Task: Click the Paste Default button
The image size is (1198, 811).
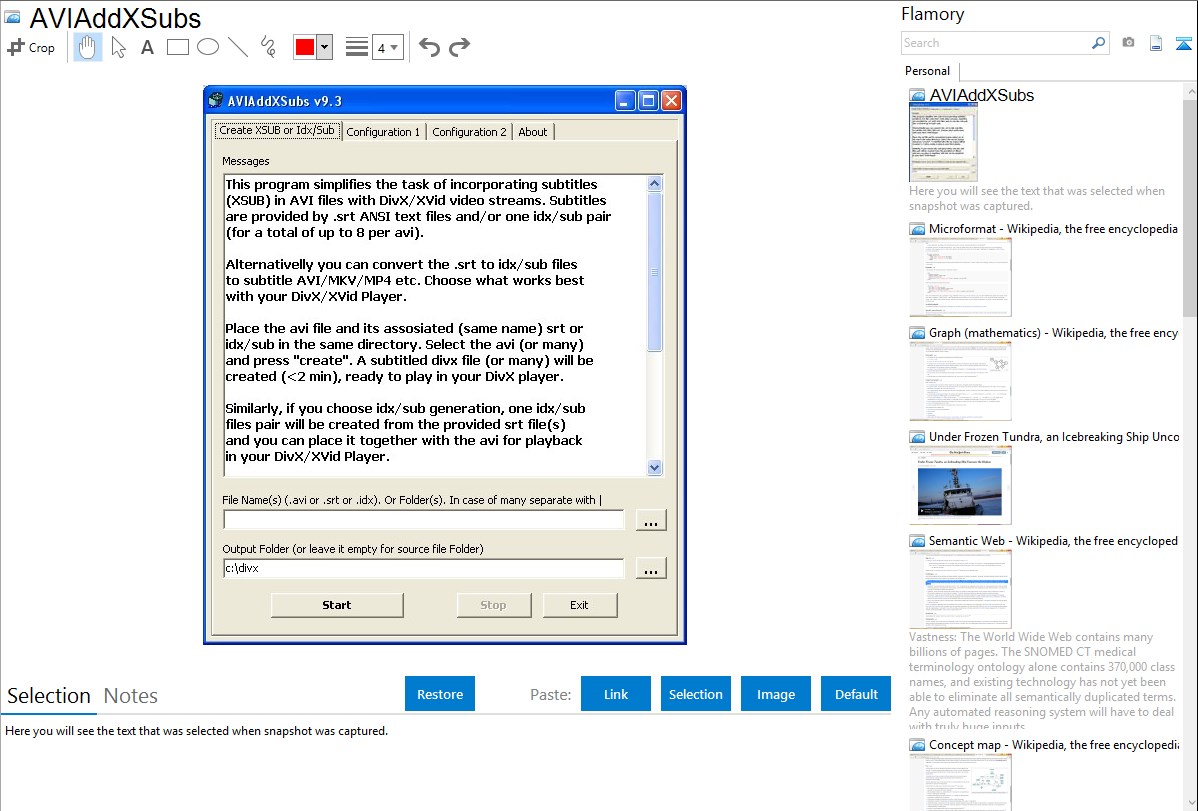Action: (856, 694)
